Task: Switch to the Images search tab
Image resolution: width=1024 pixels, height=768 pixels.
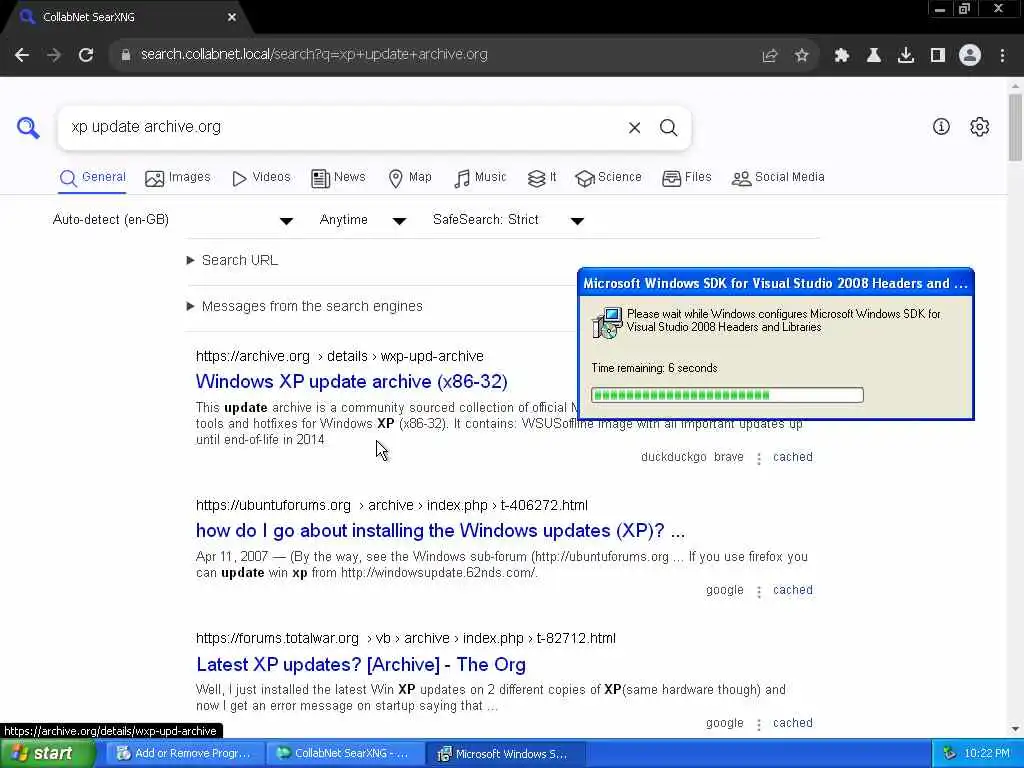Action: click(178, 178)
